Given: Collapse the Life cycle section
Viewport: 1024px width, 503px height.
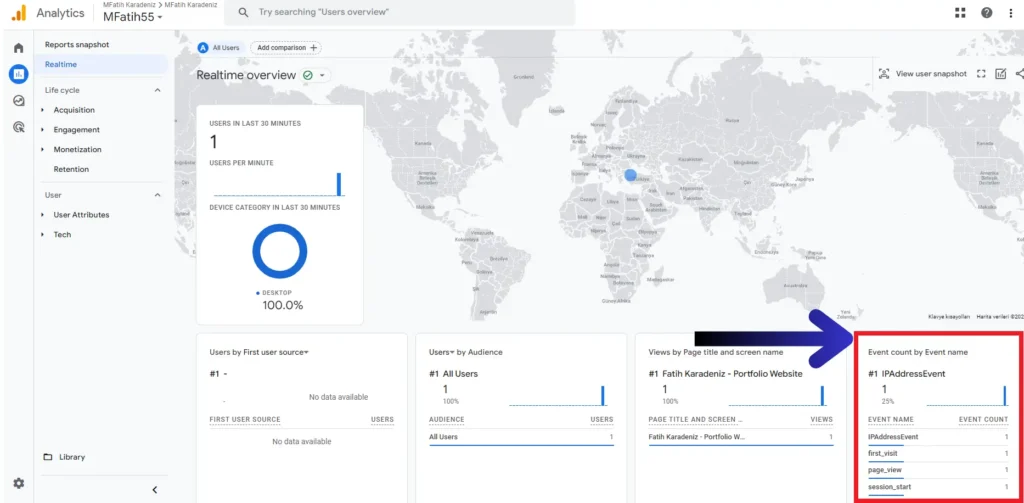Looking at the screenshot, I should [x=157, y=90].
